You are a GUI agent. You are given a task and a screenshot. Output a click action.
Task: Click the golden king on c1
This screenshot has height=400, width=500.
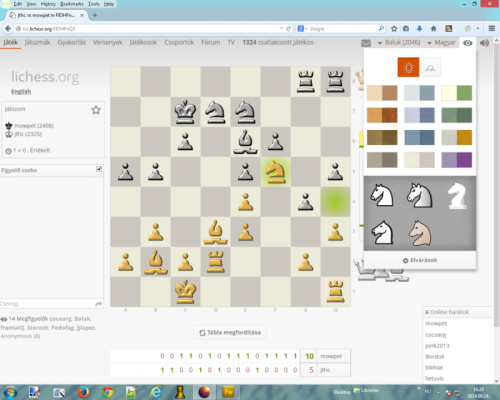185,292
